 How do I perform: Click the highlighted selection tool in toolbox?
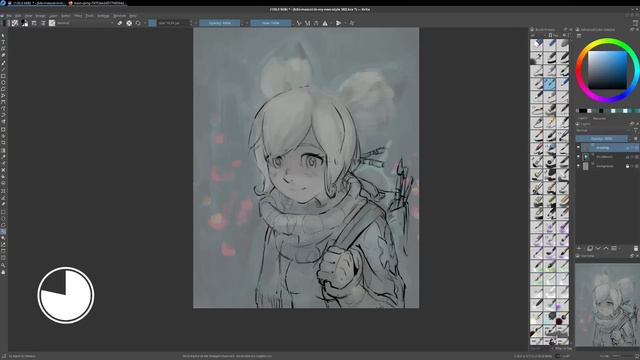(3, 231)
